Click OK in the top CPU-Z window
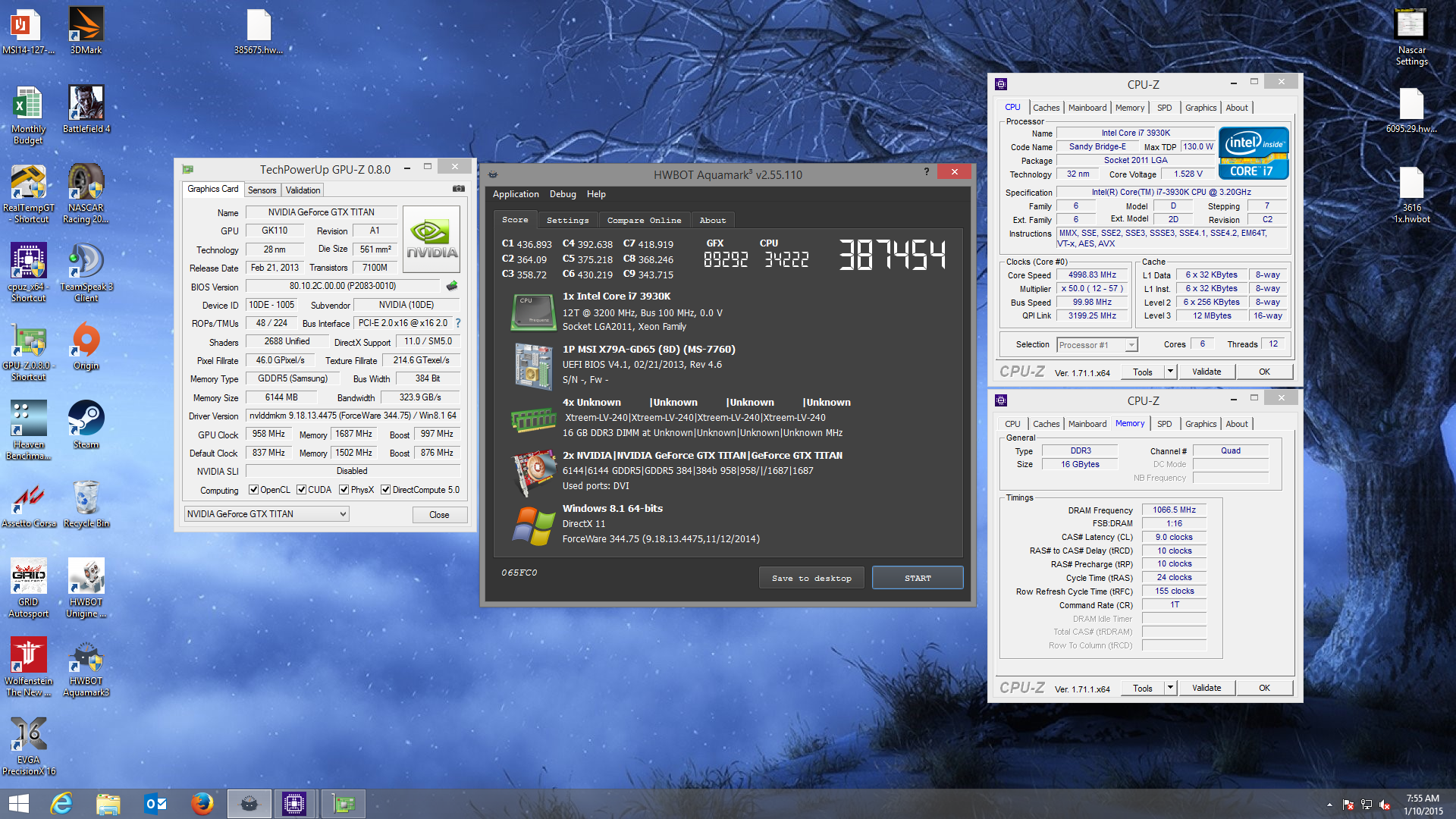Viewport: 1456px width, 819px height. 1264,372
